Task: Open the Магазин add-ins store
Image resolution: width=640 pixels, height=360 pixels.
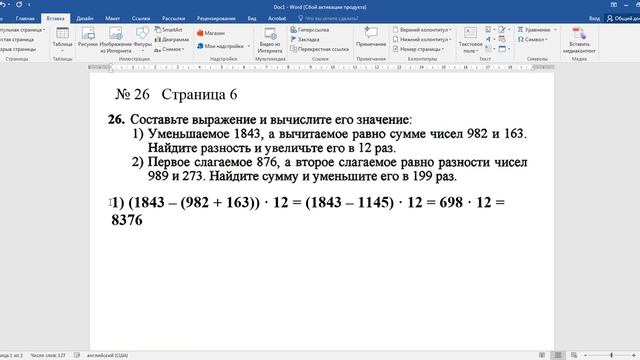Action: (211, 33)
